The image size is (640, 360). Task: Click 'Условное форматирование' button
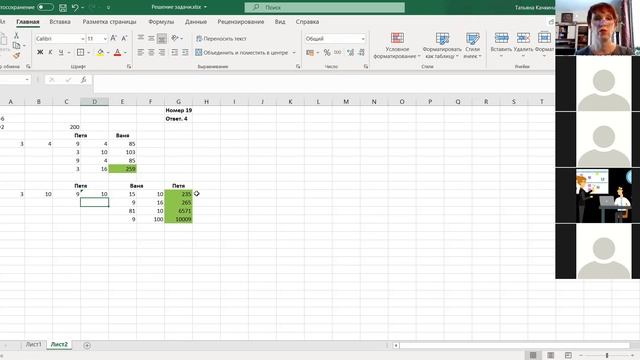coord(397,45)
